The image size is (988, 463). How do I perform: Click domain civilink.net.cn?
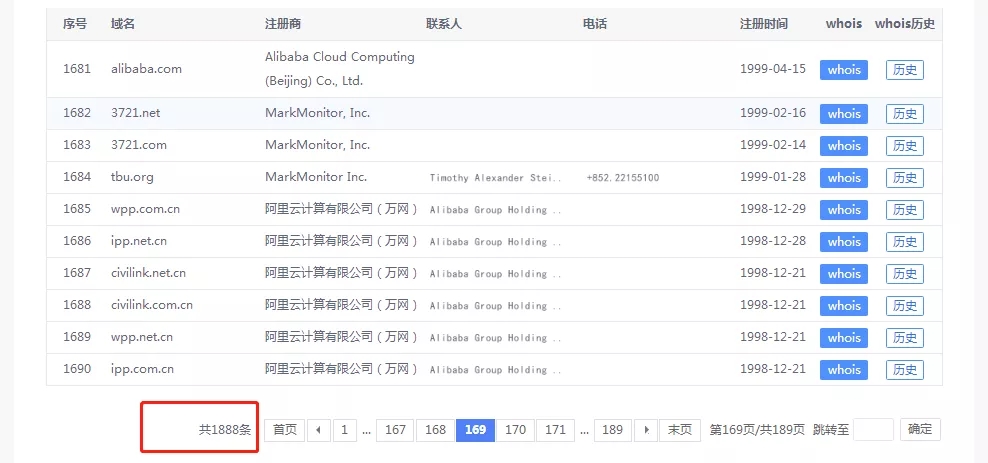(148, 273)
